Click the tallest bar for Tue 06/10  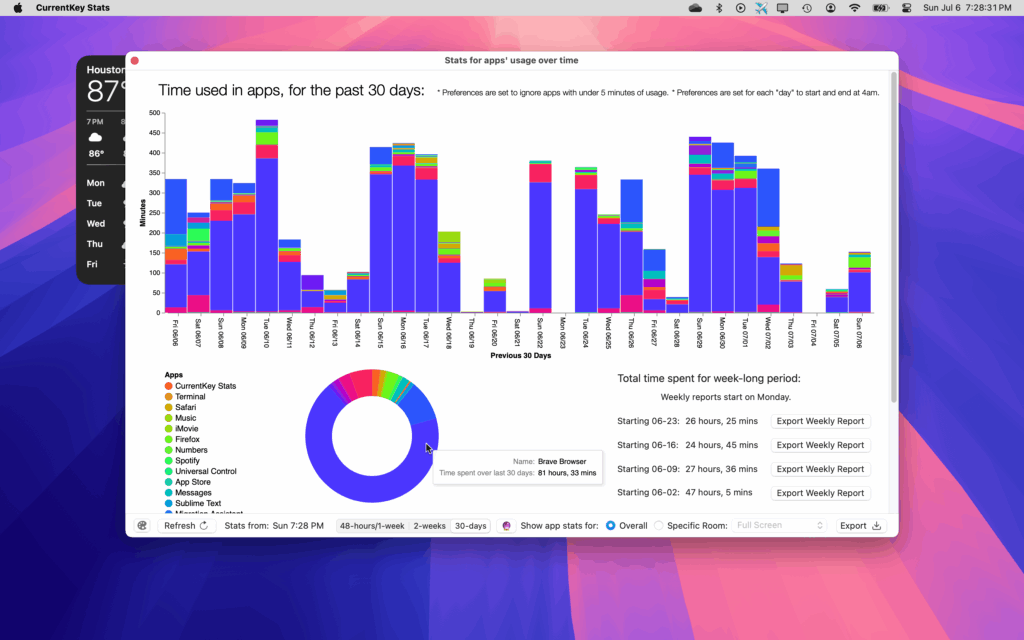click(x=266, y=200)
